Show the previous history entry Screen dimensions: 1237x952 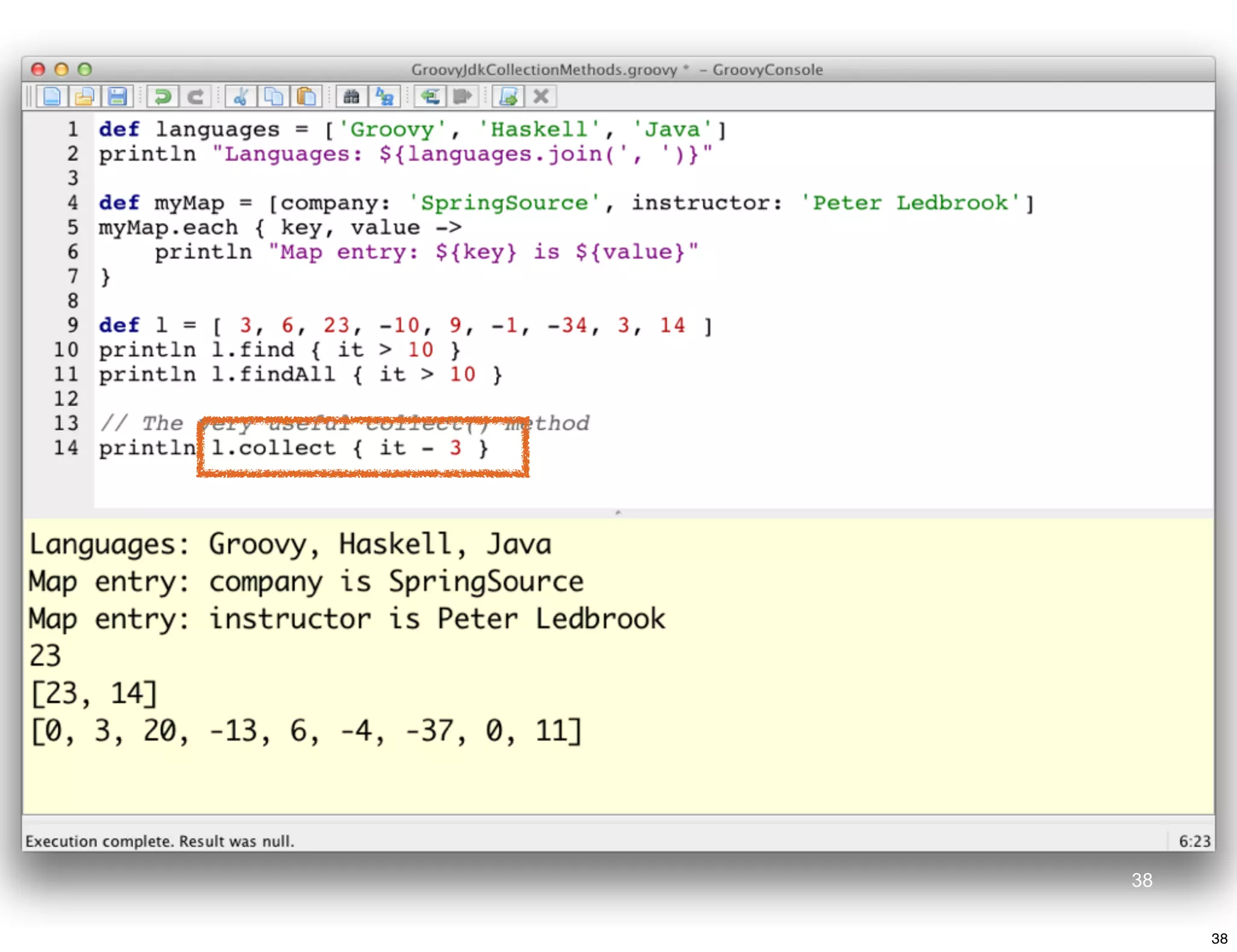pyautogui.click(x=430, y=97)
